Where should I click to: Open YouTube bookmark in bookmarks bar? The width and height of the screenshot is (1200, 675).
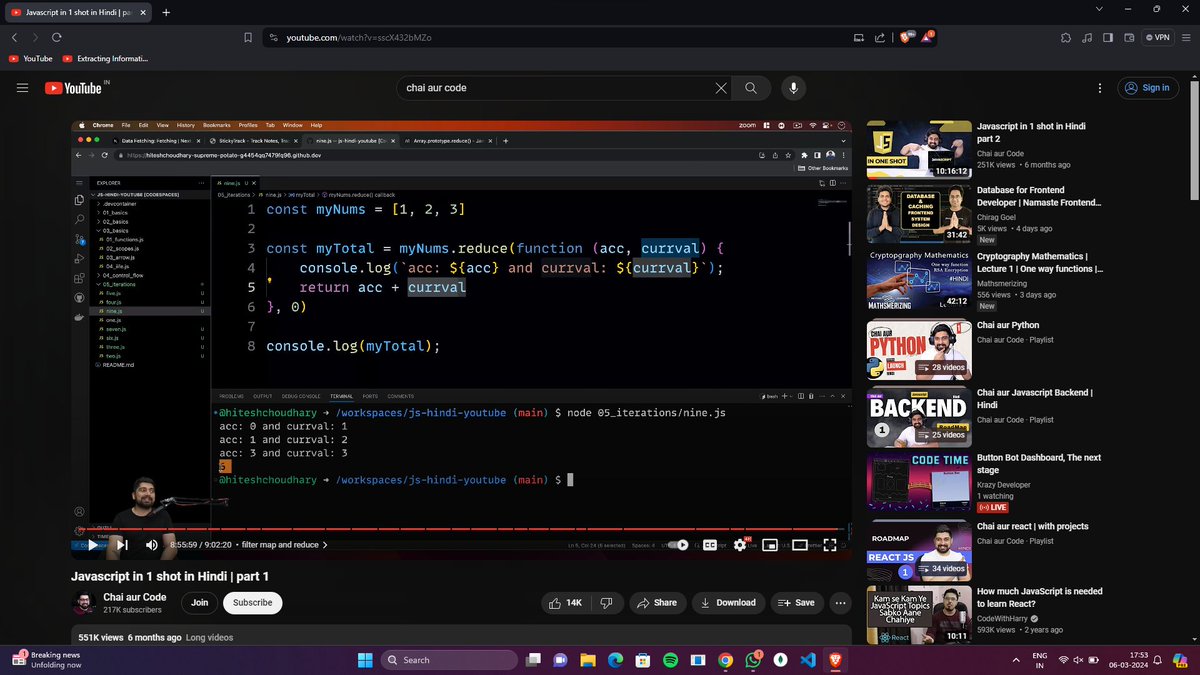30,59
